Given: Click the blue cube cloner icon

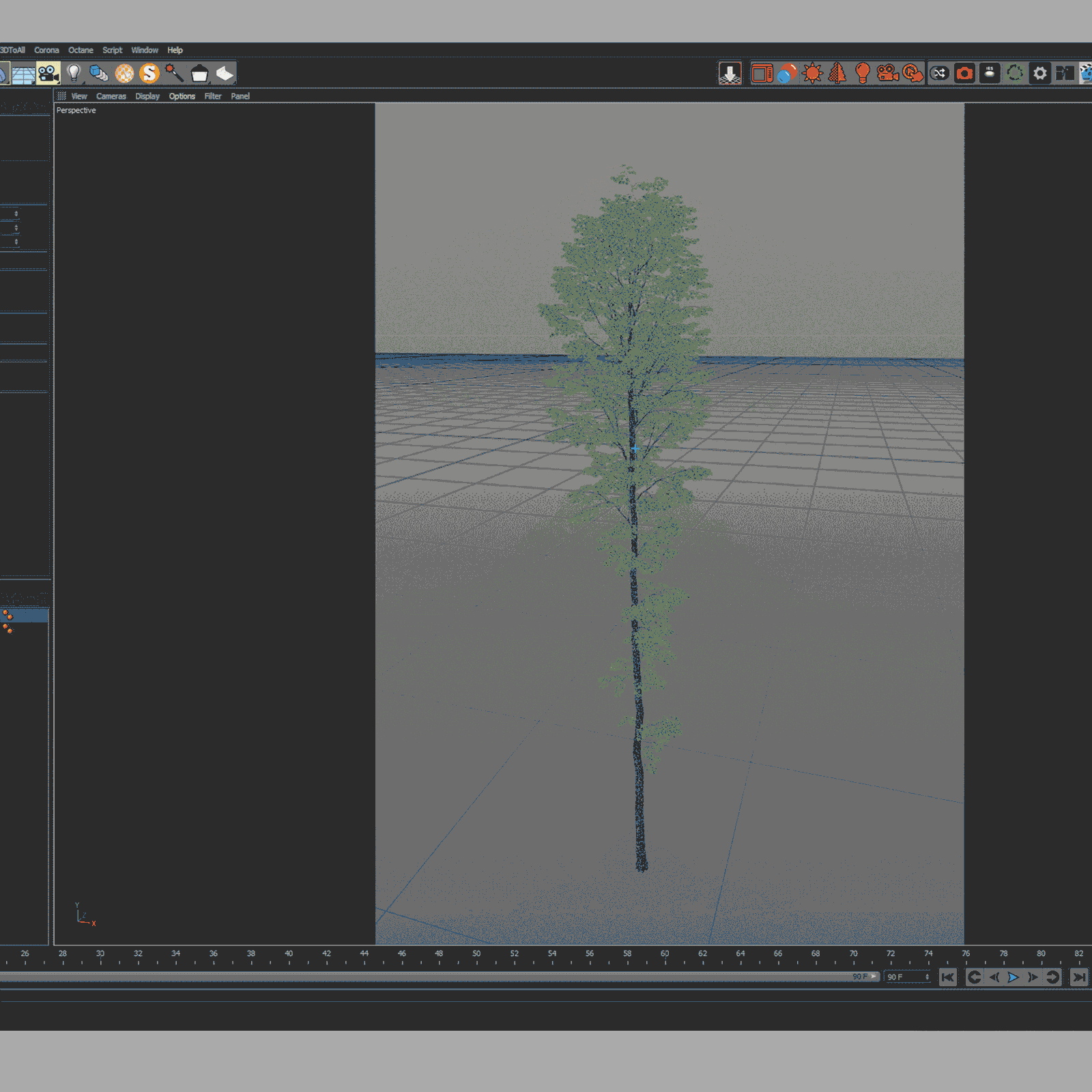Looking at the screenshot, I should (x=99, y=73).
